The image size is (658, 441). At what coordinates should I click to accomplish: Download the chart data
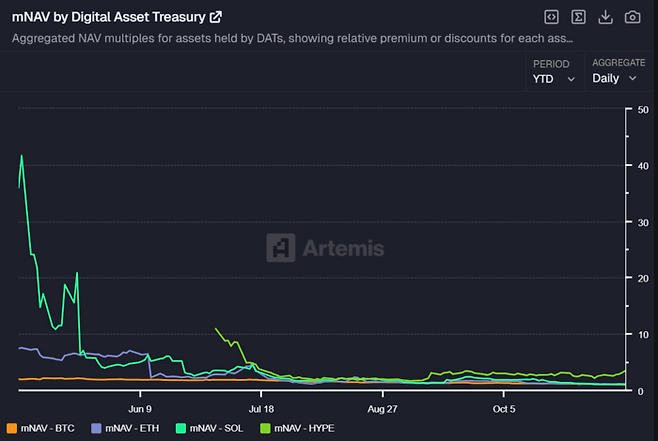click(605, 17)
